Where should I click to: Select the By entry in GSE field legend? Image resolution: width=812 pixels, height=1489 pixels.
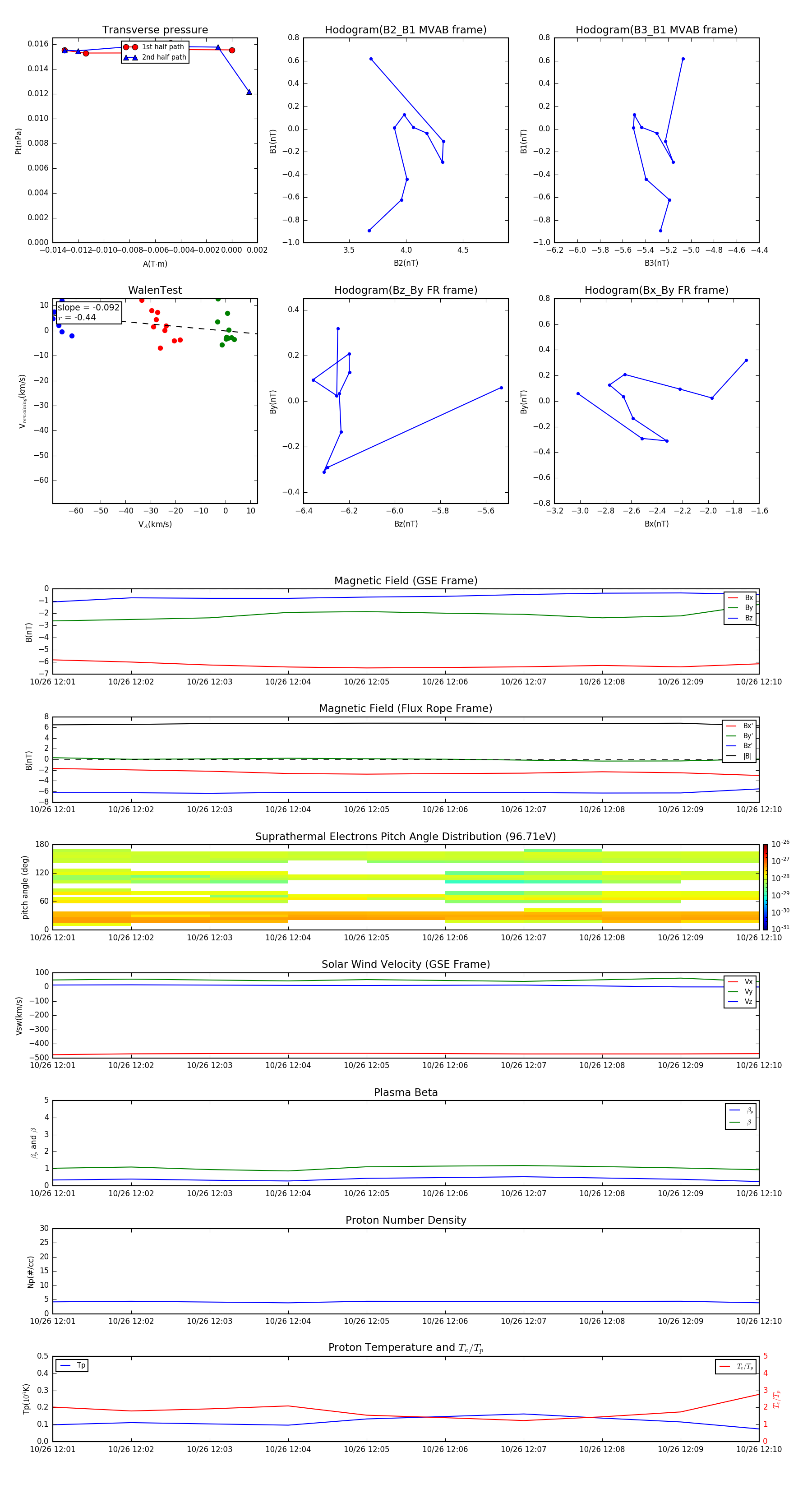740,607
